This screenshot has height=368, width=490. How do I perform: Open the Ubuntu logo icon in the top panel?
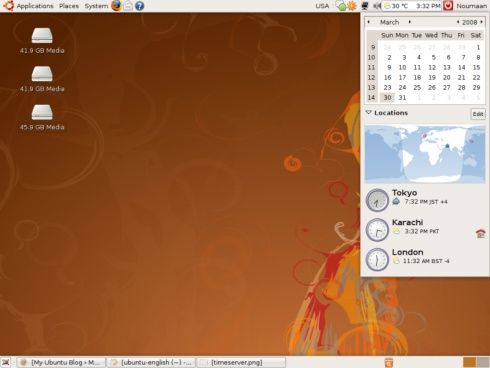(x=8, y=6)
